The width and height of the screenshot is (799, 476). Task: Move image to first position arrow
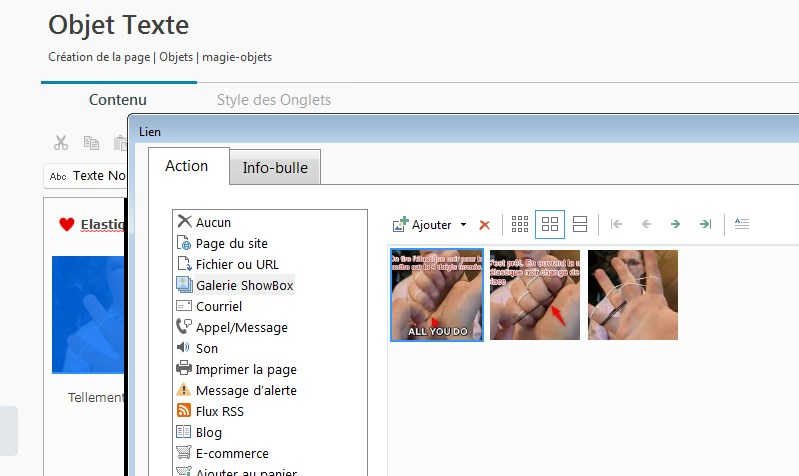pos(616,224)
